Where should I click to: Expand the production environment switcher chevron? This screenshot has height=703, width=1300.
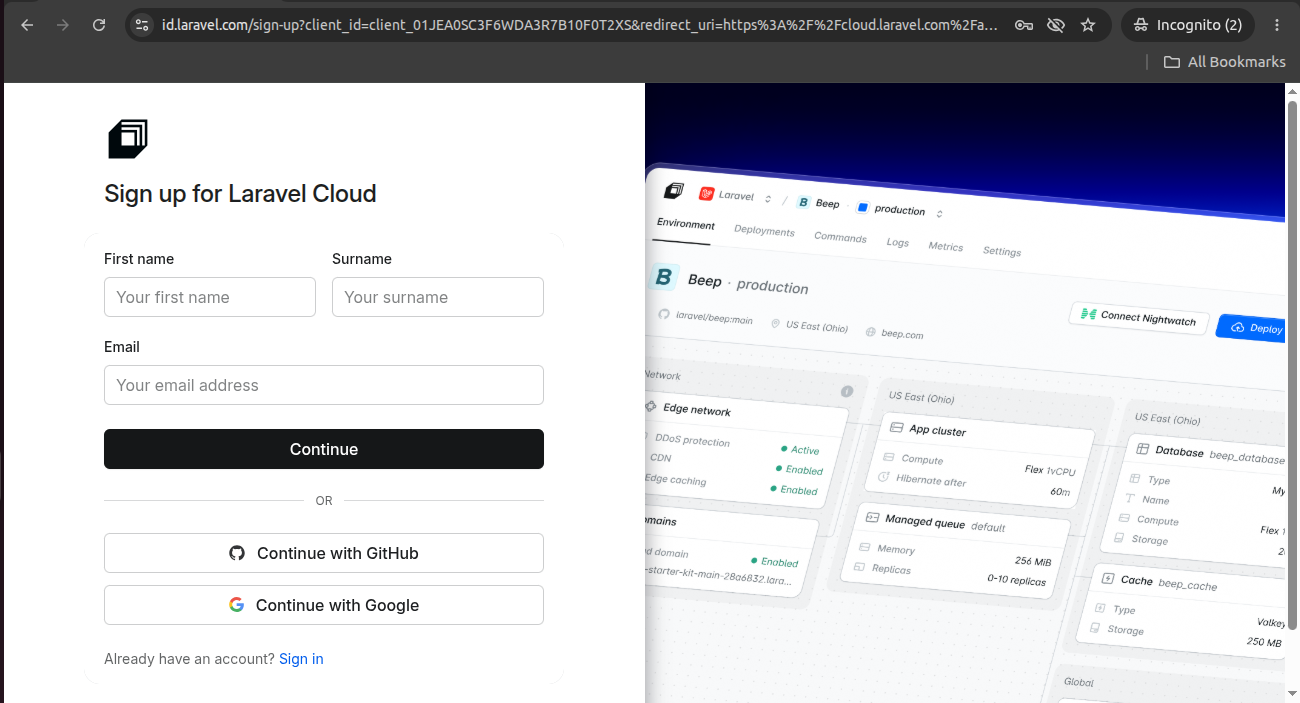(939, 213)
